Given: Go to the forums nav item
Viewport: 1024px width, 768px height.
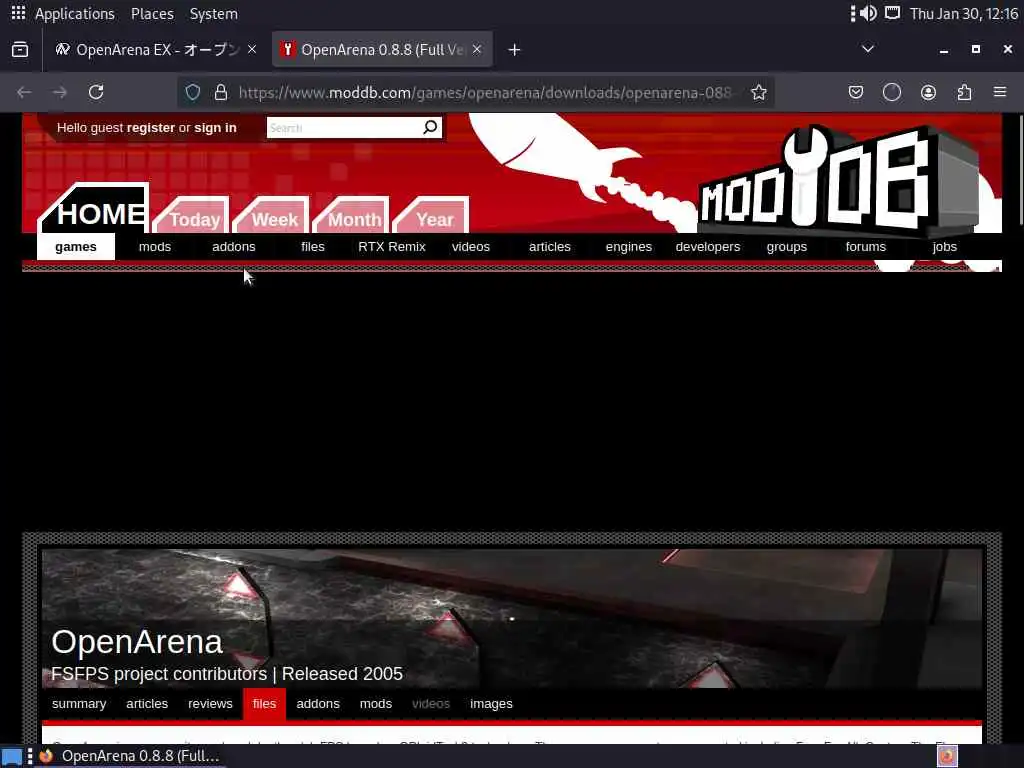Looking at the screenshot, I should [x=866, y=247].
